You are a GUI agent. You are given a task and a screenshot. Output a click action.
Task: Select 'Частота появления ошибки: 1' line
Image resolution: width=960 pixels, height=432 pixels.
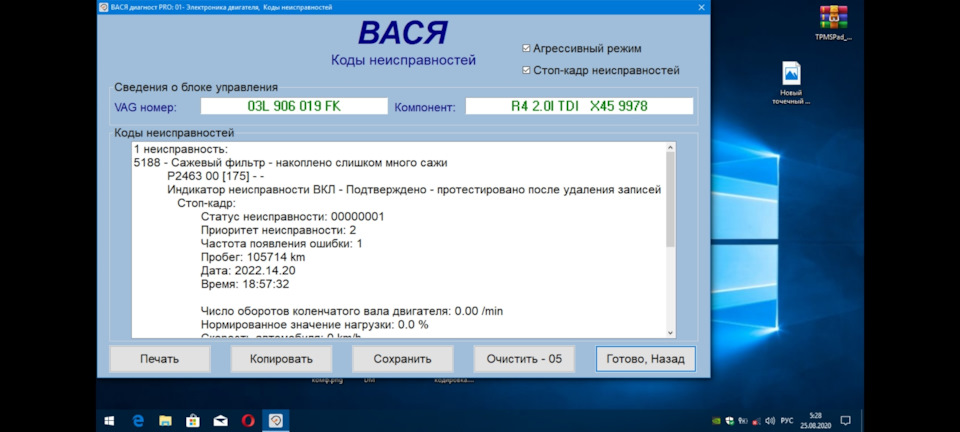click(282, 244)
